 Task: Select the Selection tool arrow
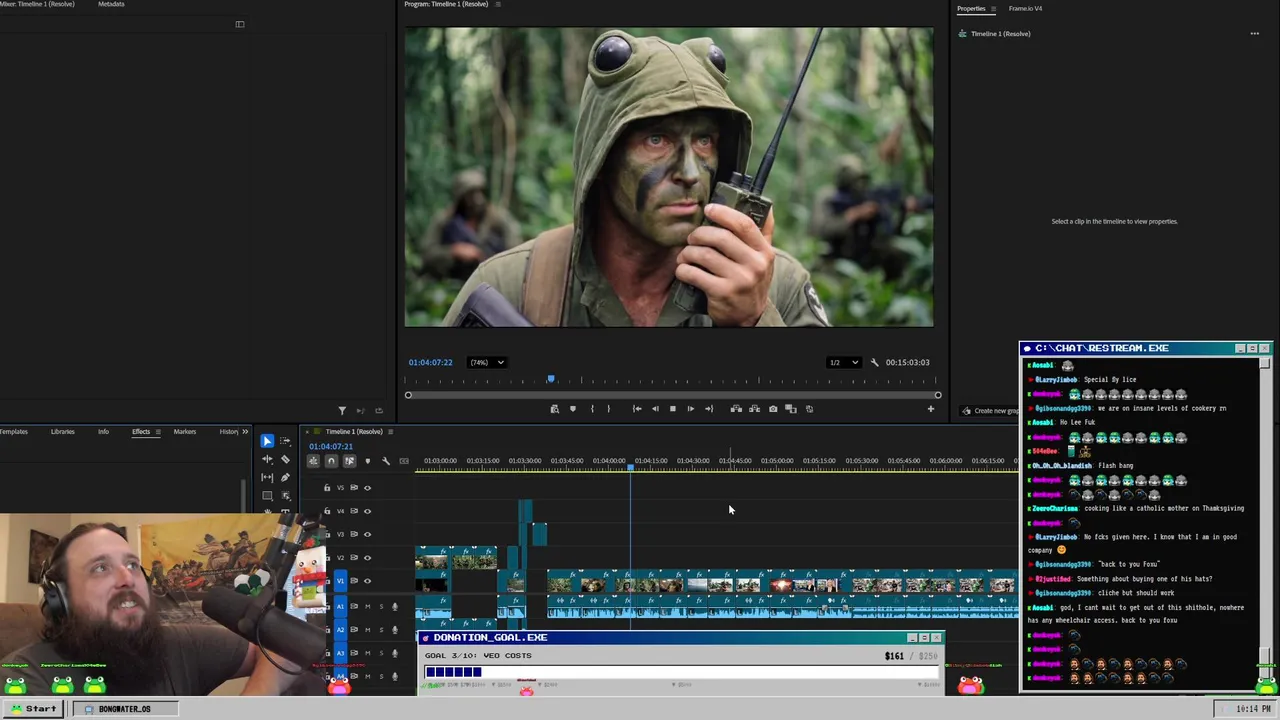[x=267, y=441]
